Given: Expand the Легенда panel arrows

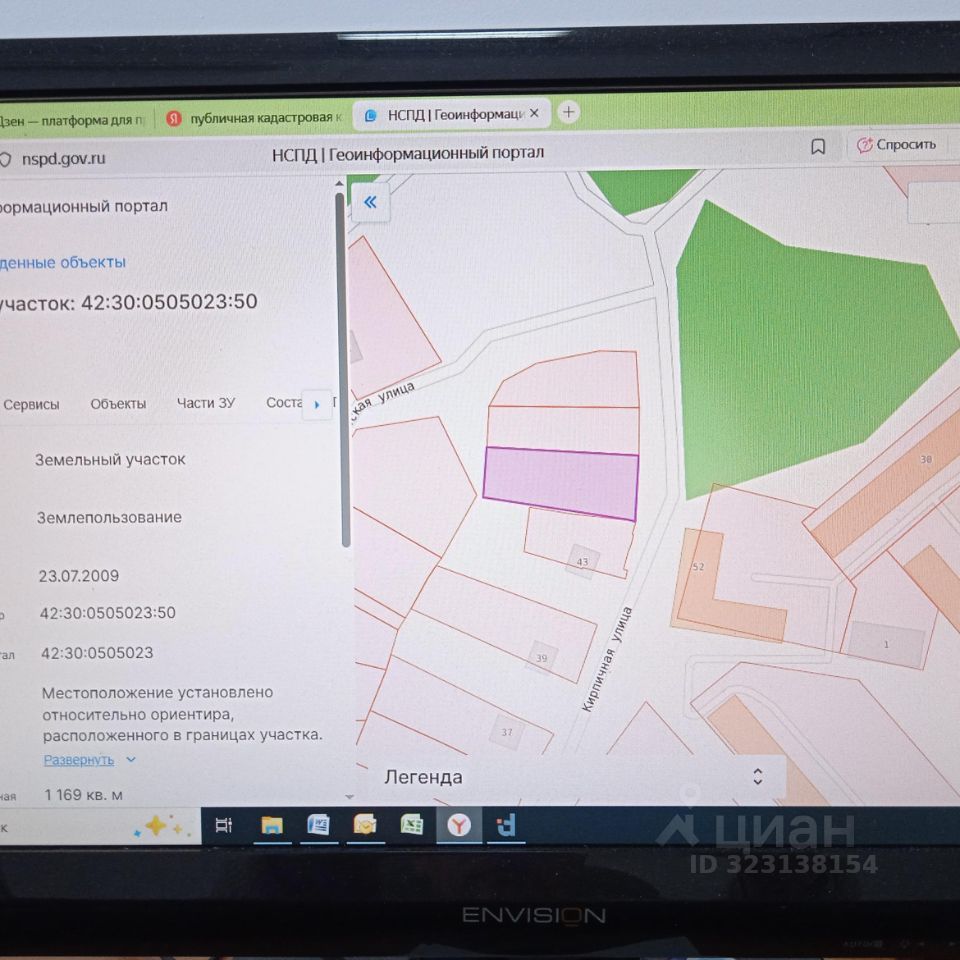Looking at the screenshot, I should coord(757,776).
